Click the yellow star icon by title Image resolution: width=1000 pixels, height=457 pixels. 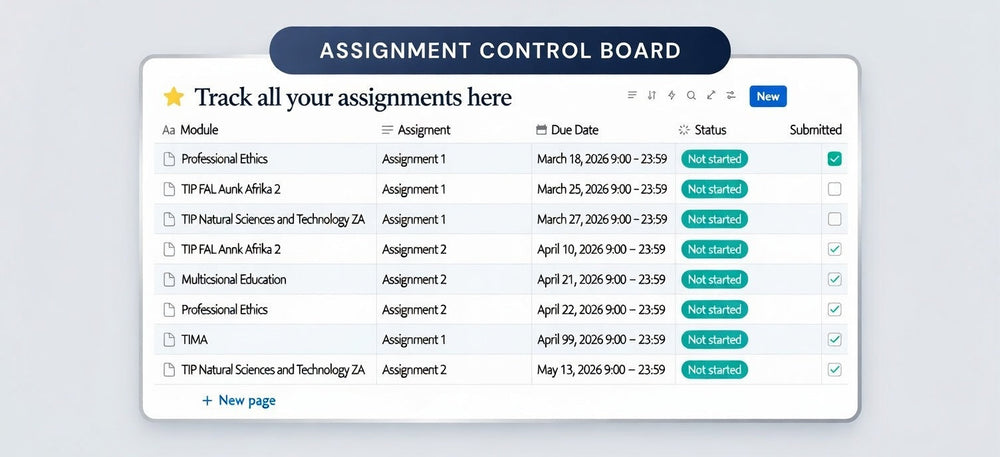click(173, 97)
